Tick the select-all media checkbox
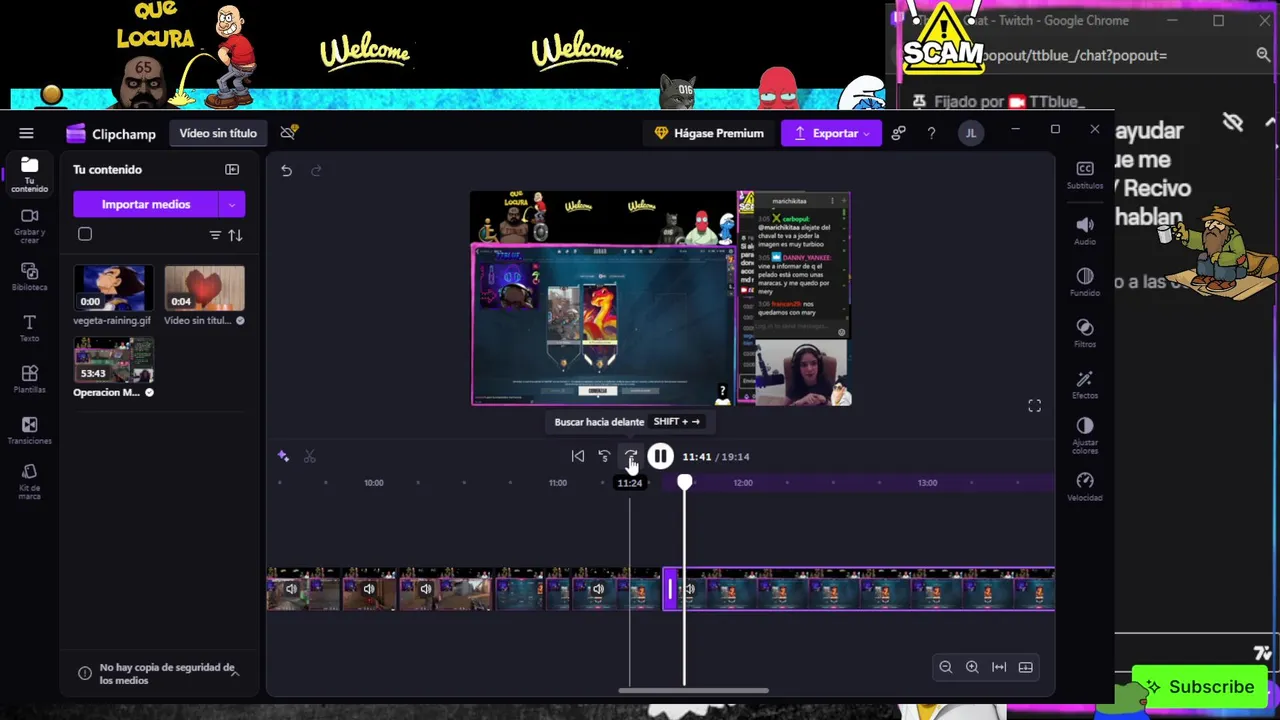 pos(85,234)
